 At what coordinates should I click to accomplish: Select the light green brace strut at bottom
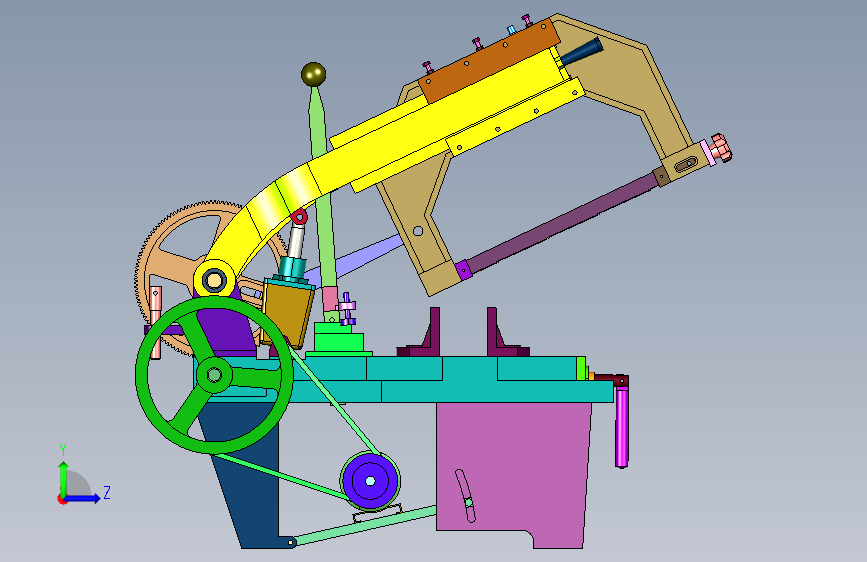point(365,525)
